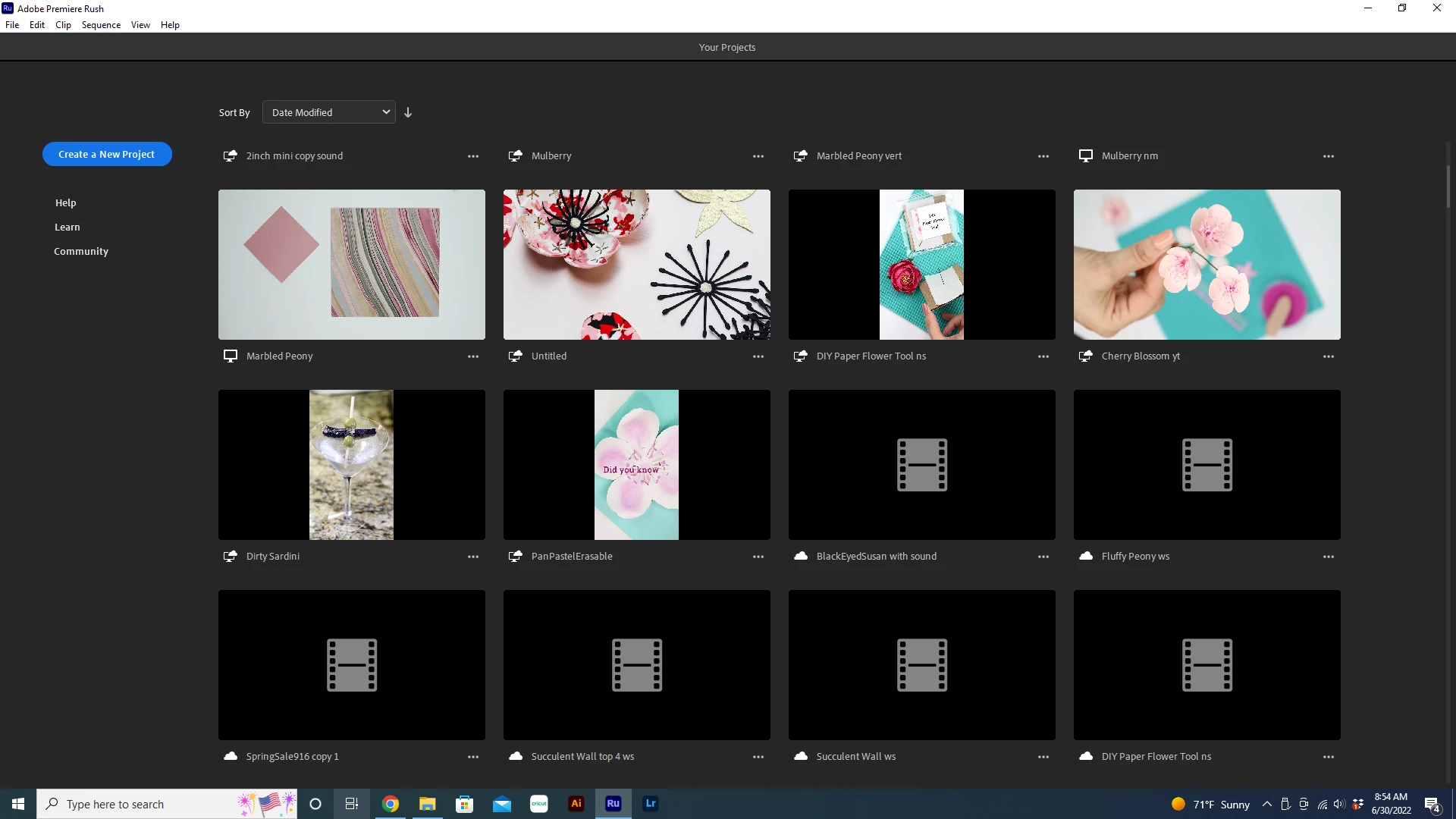Expand options menu for Dirty Sardini
The width and height of the screenshot is (1456, 819).
coord(472,557)
